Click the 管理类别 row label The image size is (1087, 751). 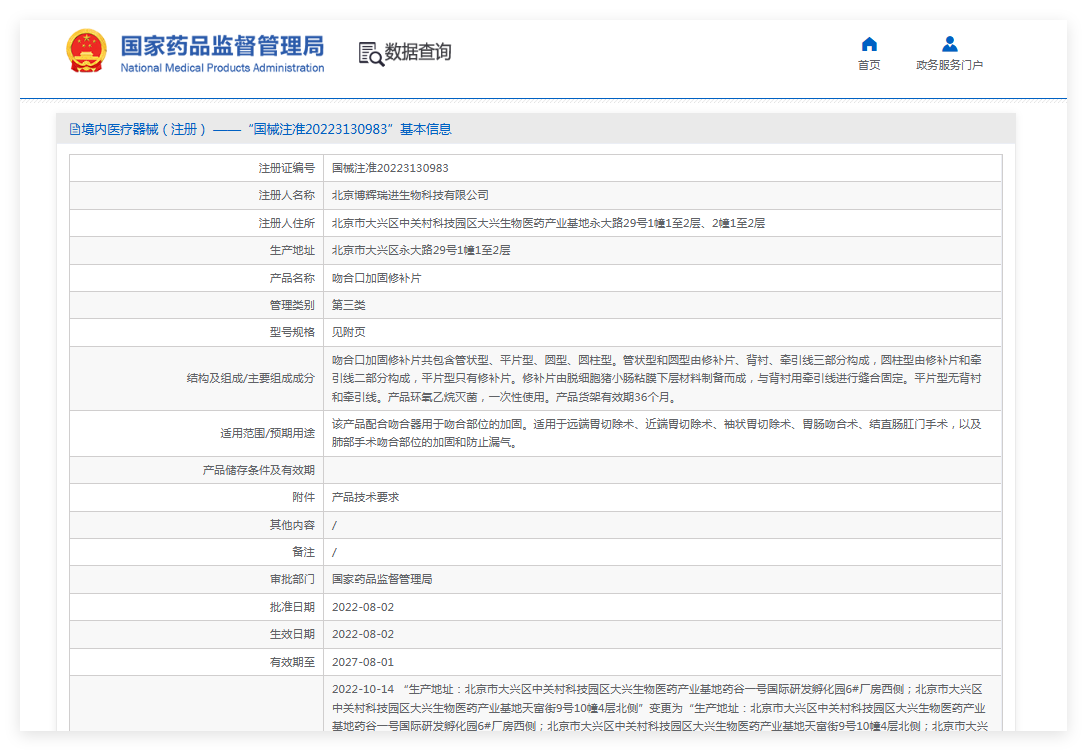point(292,305)
